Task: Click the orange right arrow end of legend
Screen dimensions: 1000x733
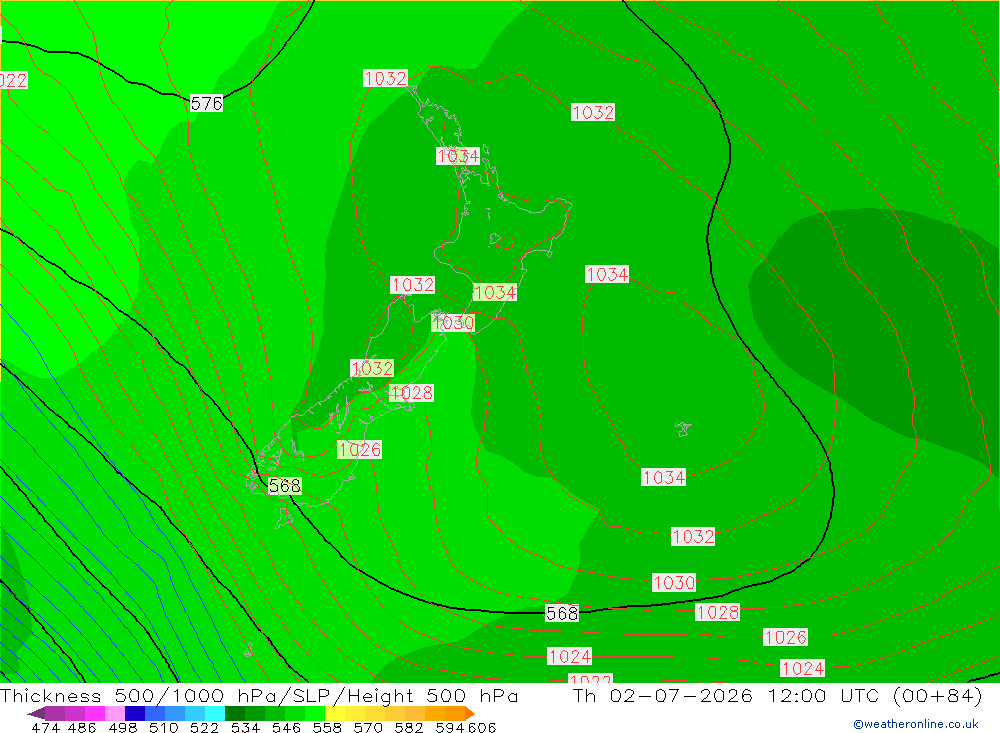Action: point(471,713)
